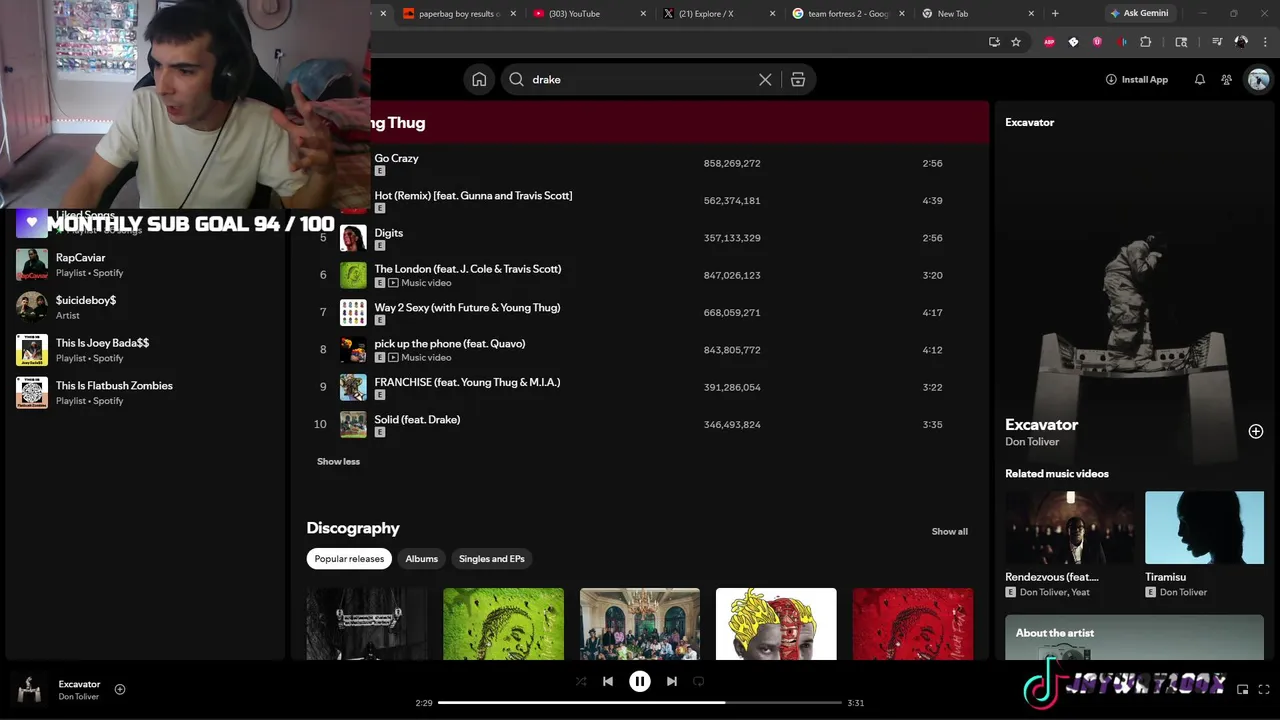Click the Ask Gemini button
Image resolution: width=1280 pixels, height=720 pixels.
tap(1139, 14)
